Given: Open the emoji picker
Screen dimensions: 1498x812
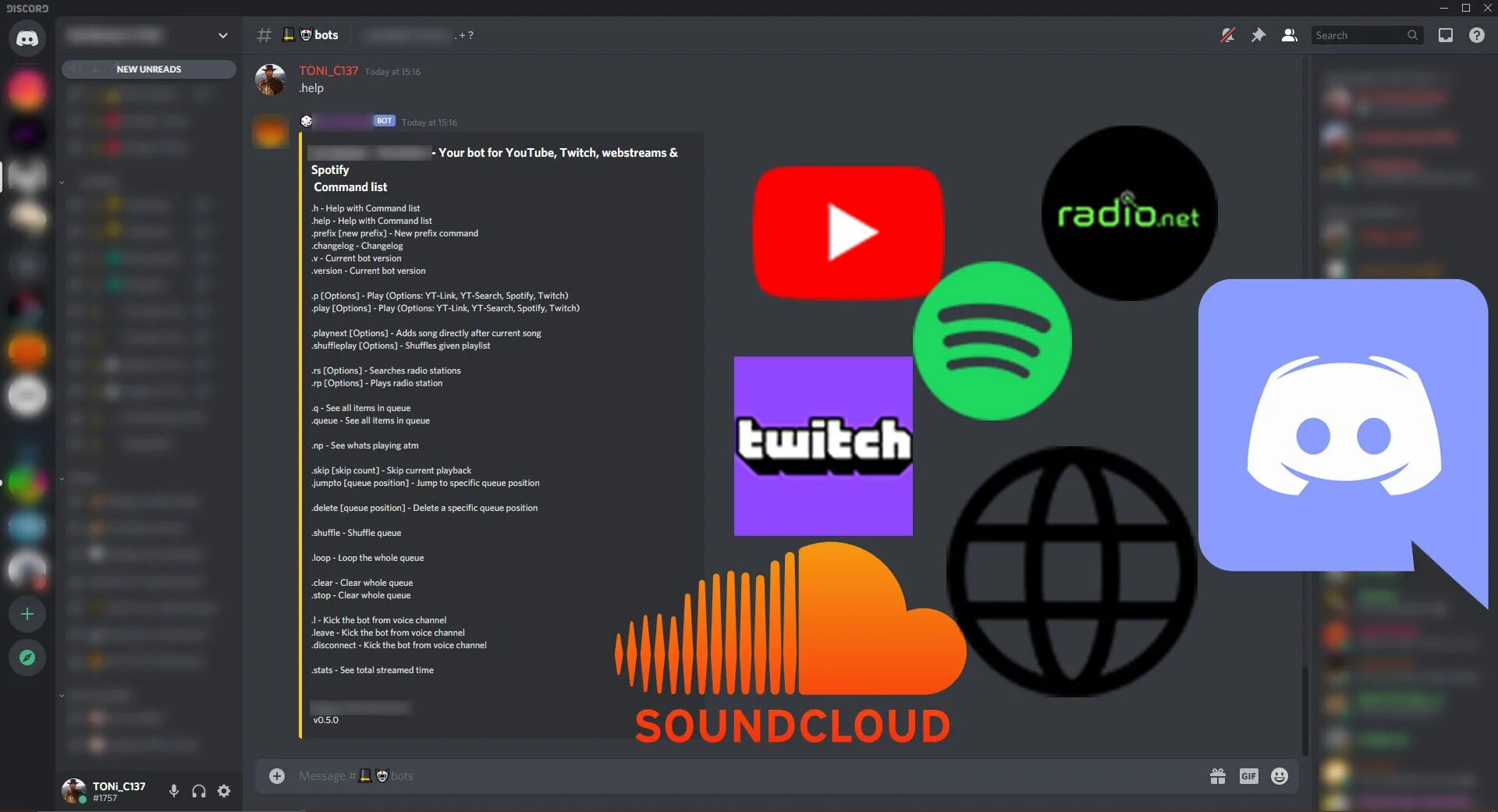Looking at the screenshot, I should [x=1280, y=776].
